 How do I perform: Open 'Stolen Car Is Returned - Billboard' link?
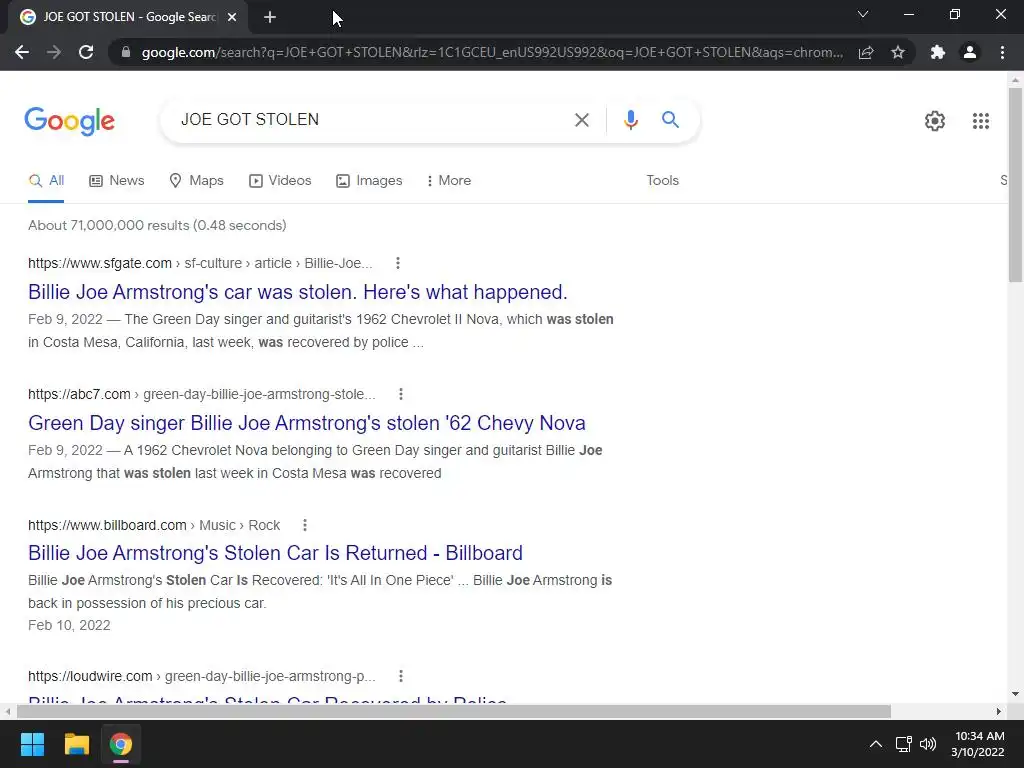(x=275, y=553)
